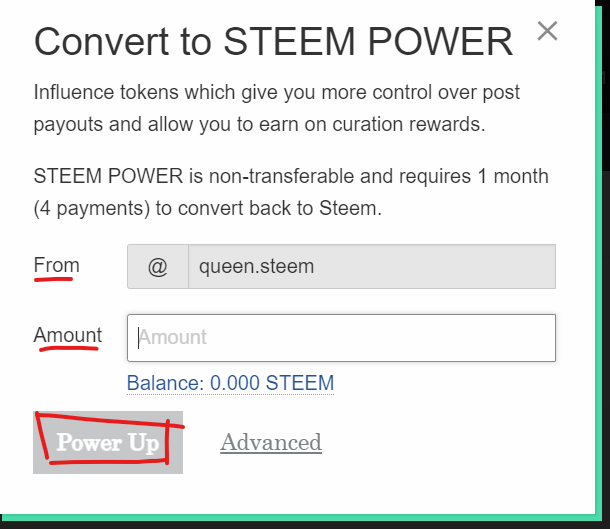The image size is (610, 529).
Task: Use the Balance: 0.000 STEEM link
Action: coord(230,383)
